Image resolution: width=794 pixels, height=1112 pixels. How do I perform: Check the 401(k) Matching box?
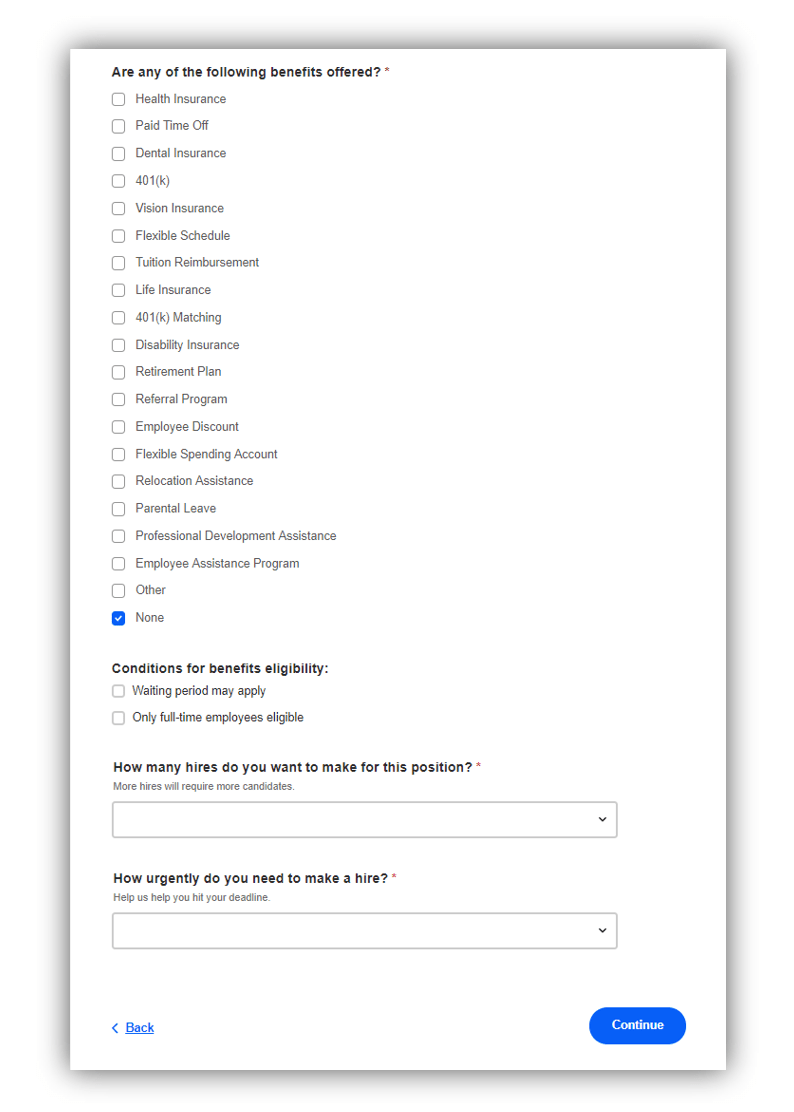118,318
